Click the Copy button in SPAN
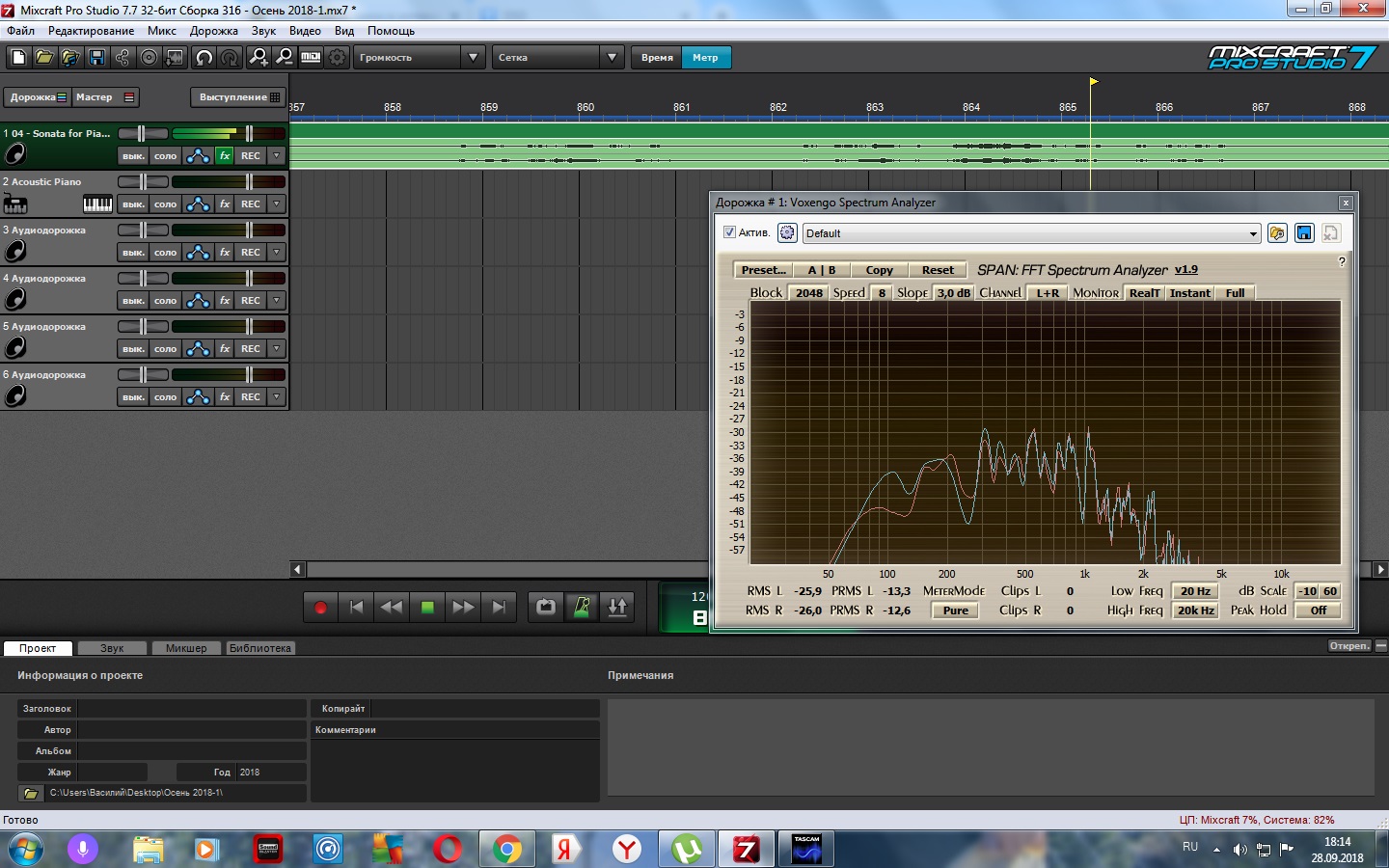The width and height of the screenshot is (1389, 868). pyautogui.click(x=879, y=270)
